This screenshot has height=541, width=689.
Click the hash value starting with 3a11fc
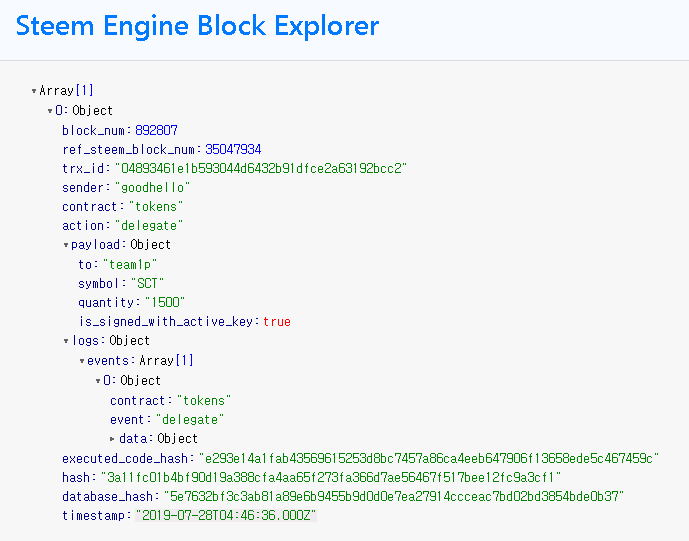point(331,477)
